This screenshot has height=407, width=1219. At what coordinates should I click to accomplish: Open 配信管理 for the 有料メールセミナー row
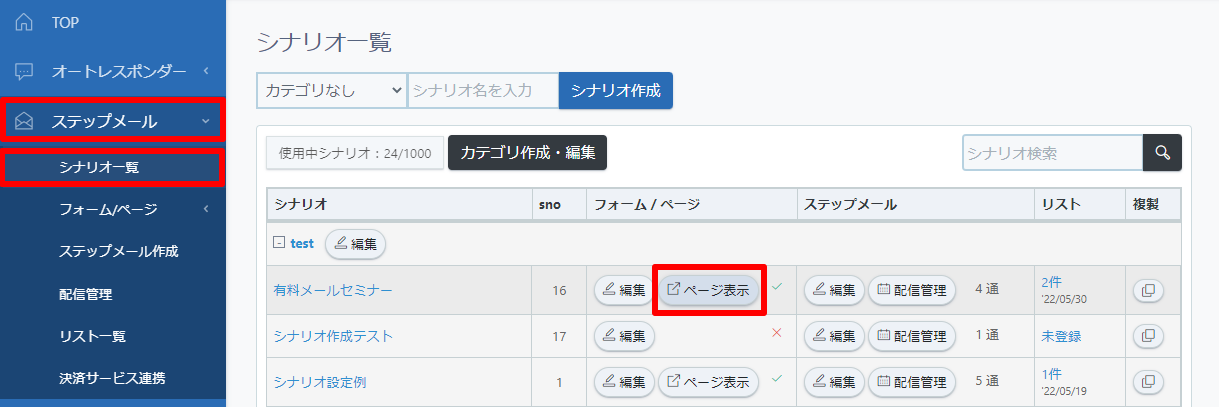click(911, 290)
